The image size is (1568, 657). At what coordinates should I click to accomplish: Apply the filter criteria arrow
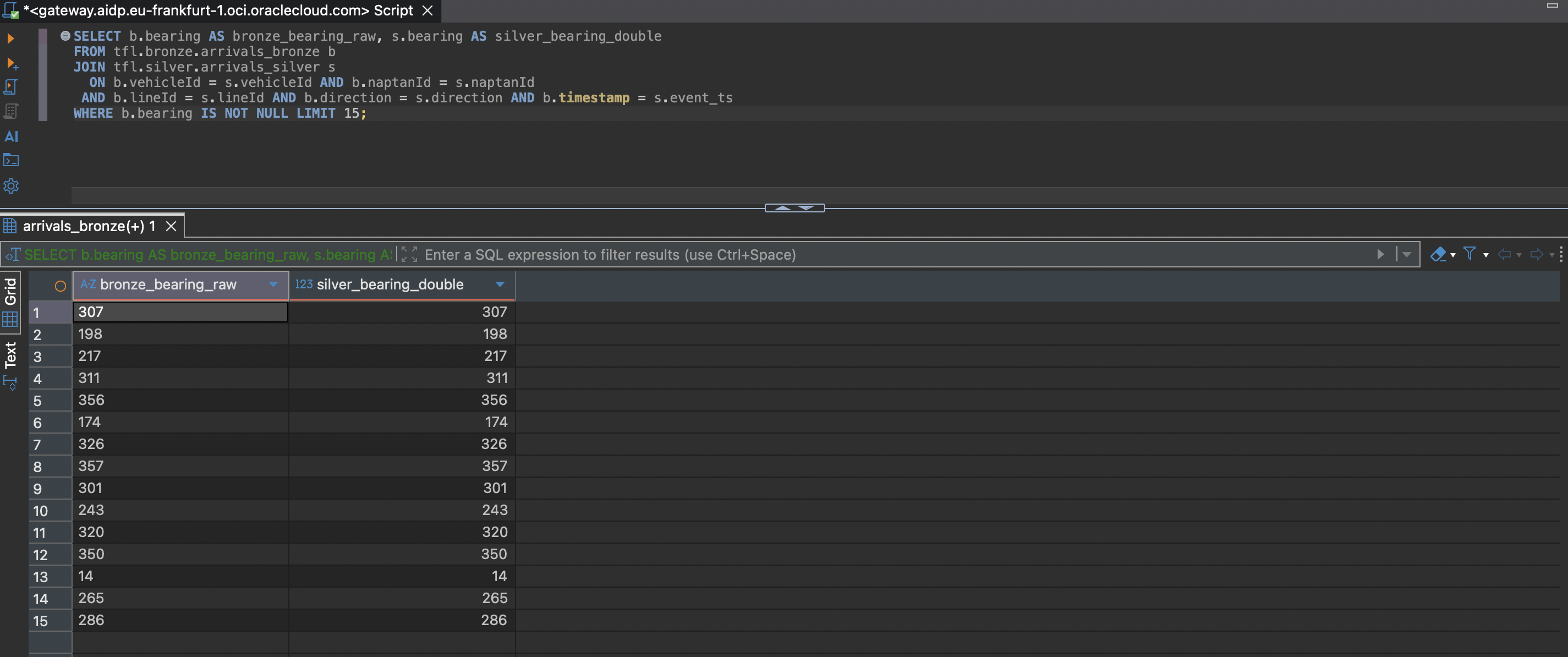click(1380, 255)
